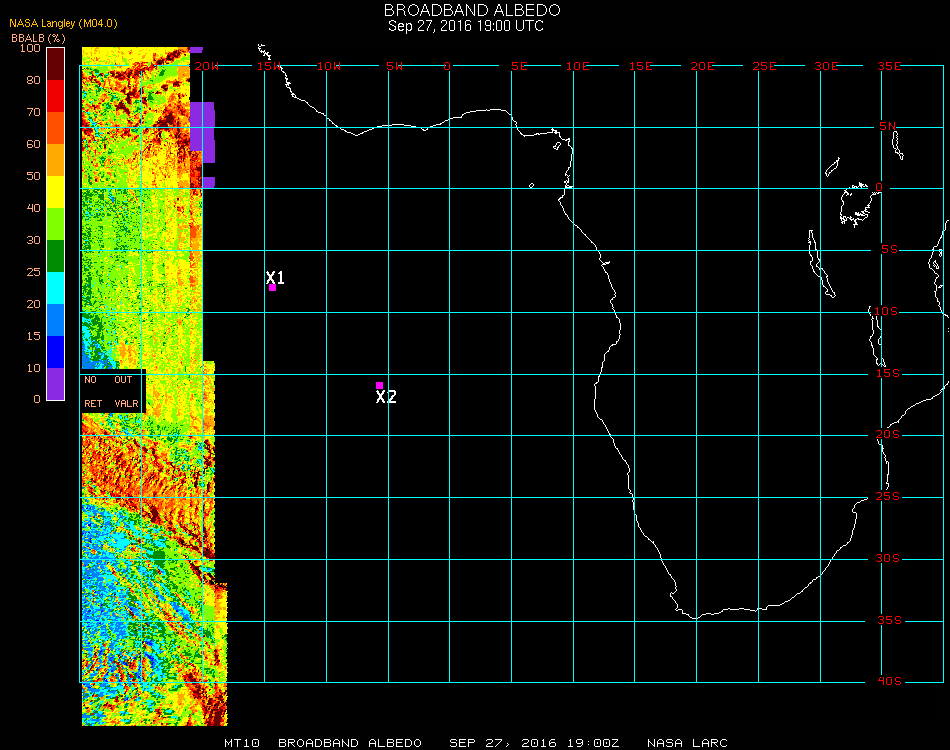
Task: Click the footer text 'NASA LARC'
Action: pos(687,743)
